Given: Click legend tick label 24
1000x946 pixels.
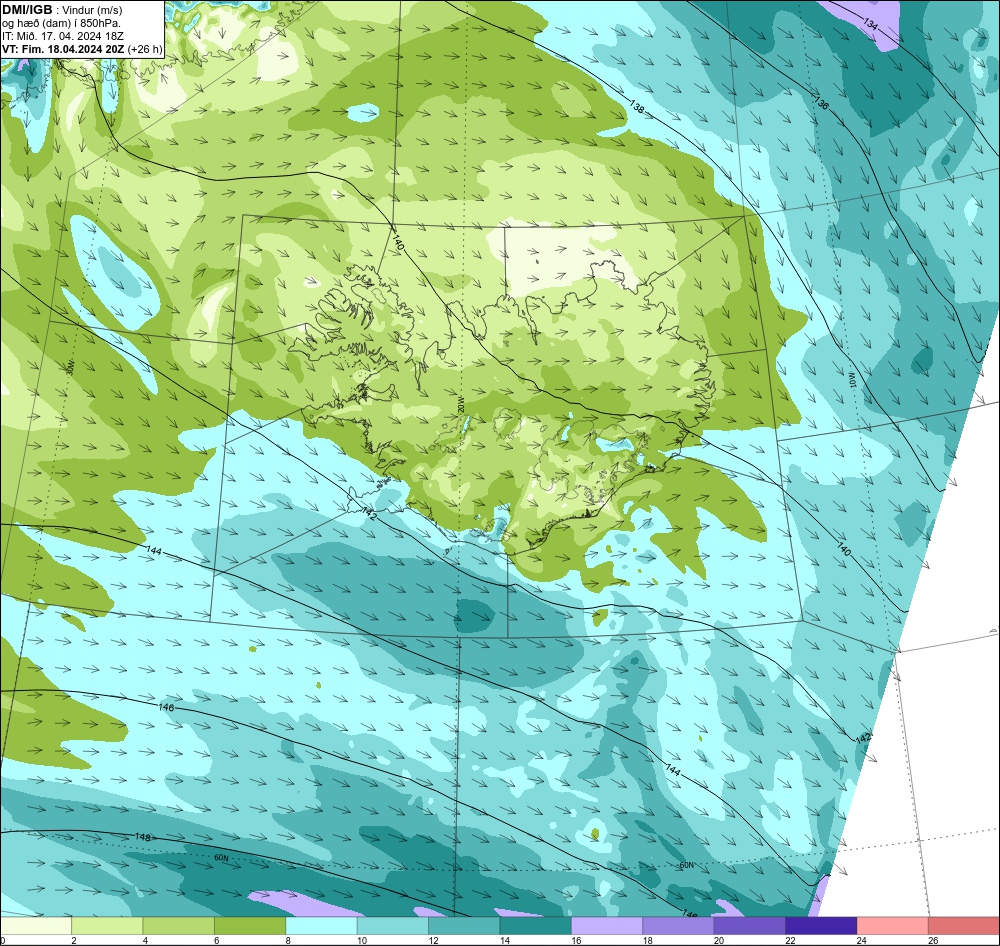Looking at the screenshot, I should [862, 940].
